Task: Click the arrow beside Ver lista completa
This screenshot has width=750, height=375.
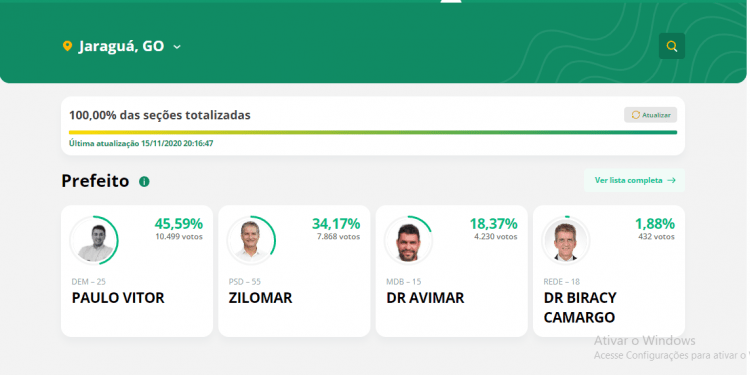Action: click(671, 180)
